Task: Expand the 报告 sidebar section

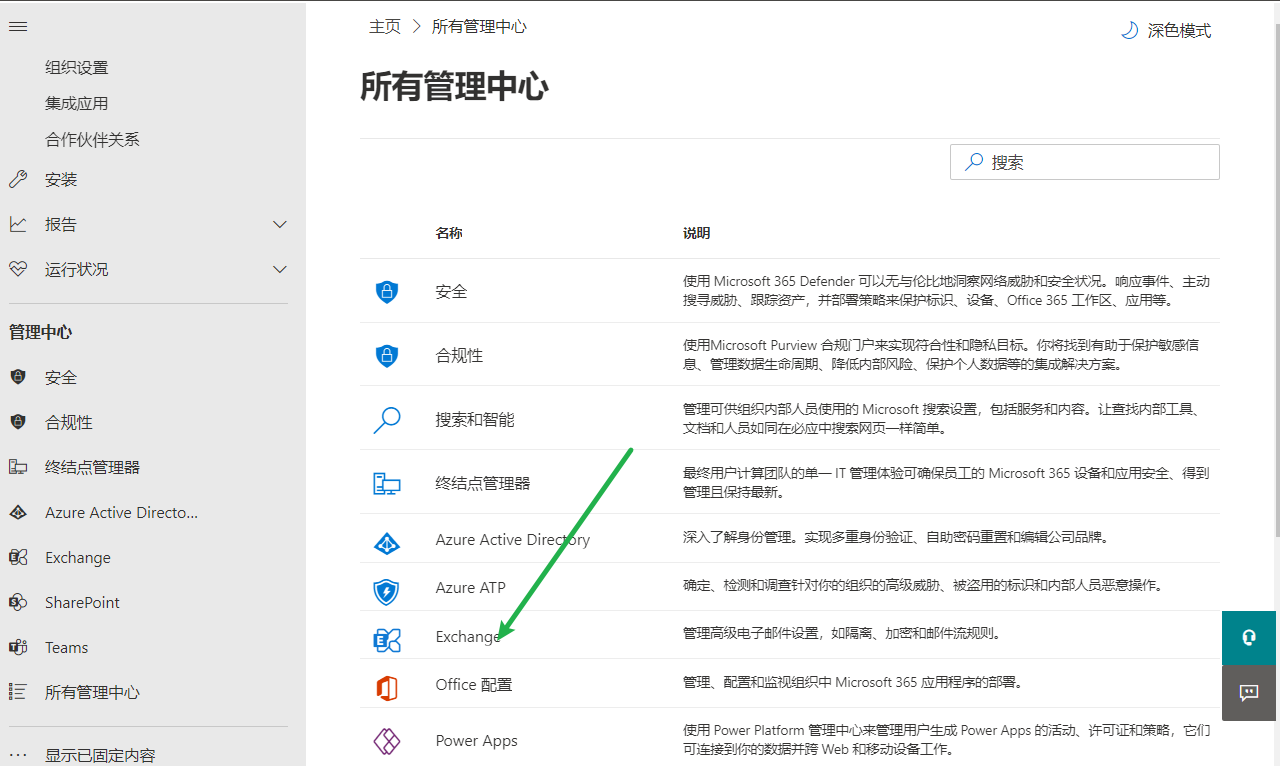Action: [280, 225]
